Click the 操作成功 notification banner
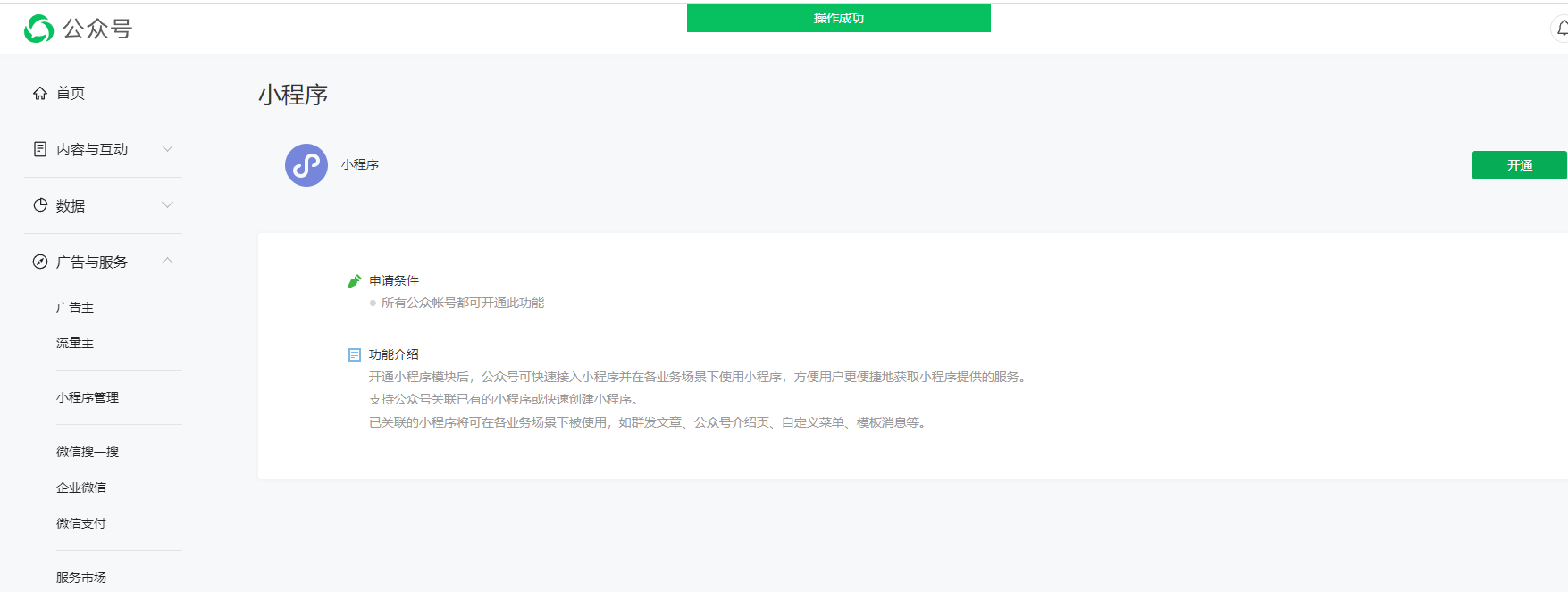This screenshot has width=1568, height=592. (x=839, y=18)
